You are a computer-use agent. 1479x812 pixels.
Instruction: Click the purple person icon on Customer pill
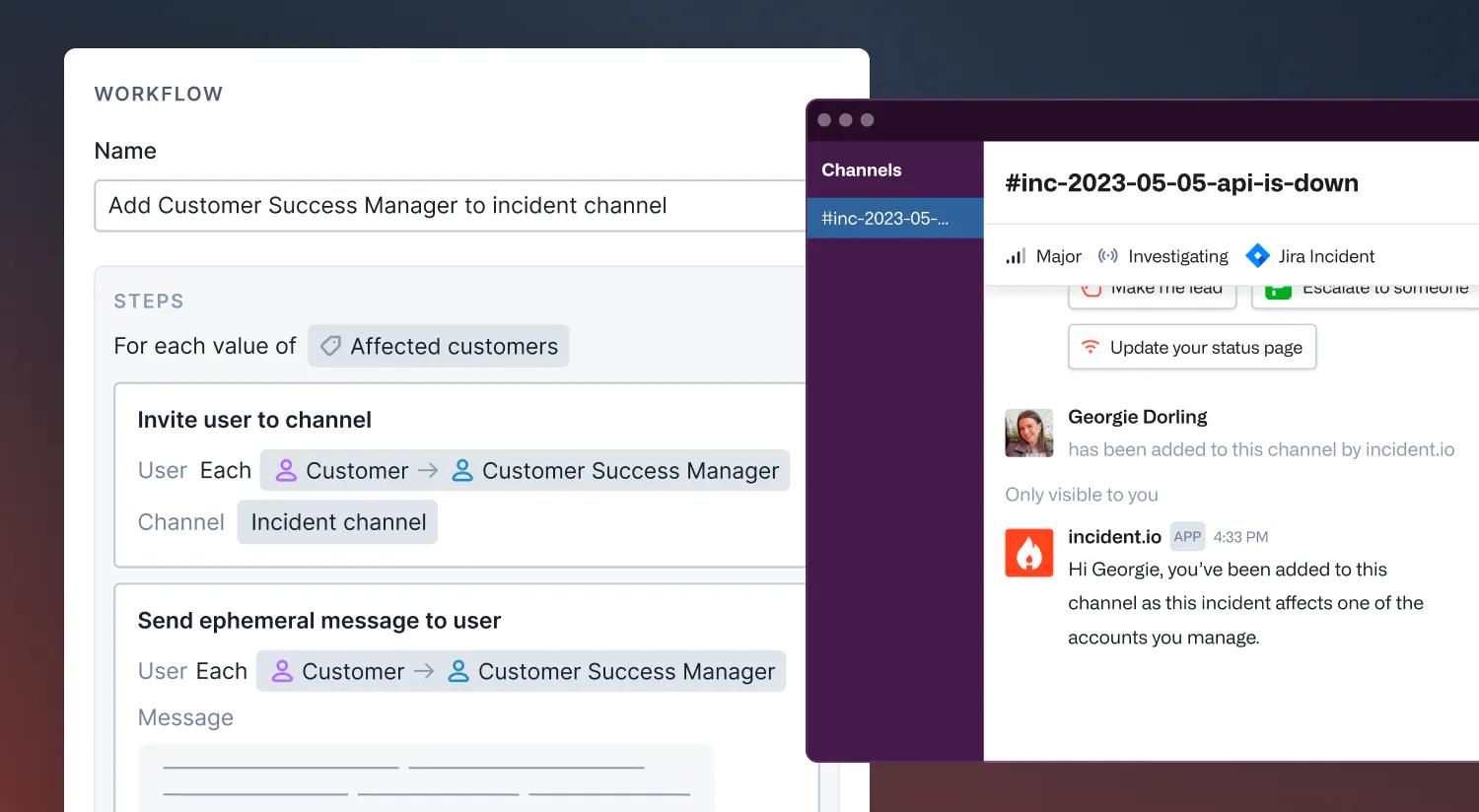[x=287, y=470]
